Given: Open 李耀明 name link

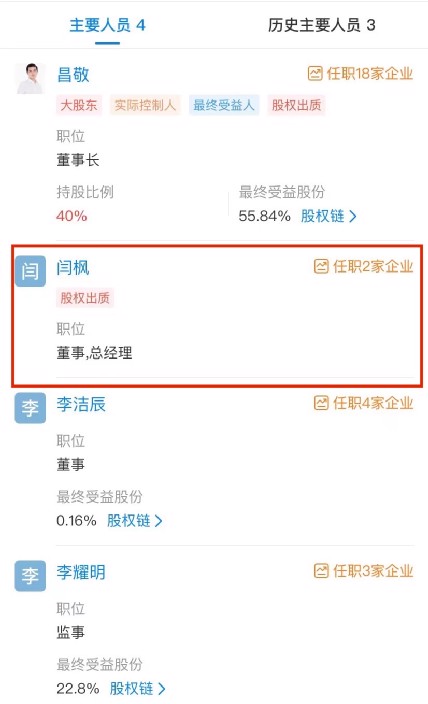Looking at the screenshot, I should (81, 572).
